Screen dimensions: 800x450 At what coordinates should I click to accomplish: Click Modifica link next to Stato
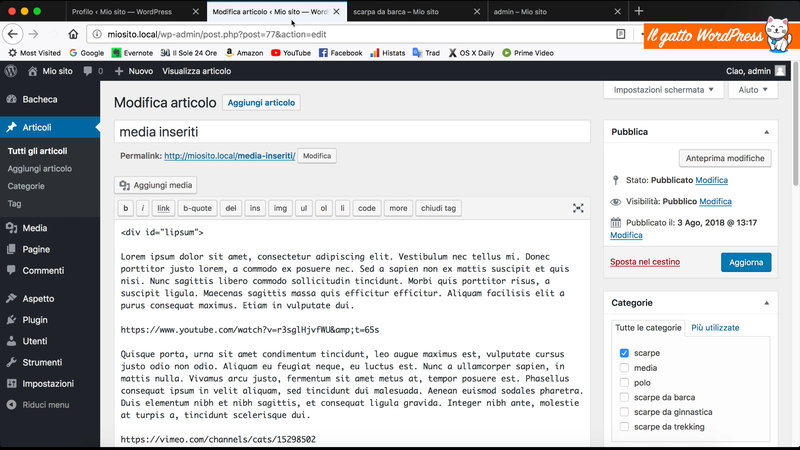click(711, 180)
